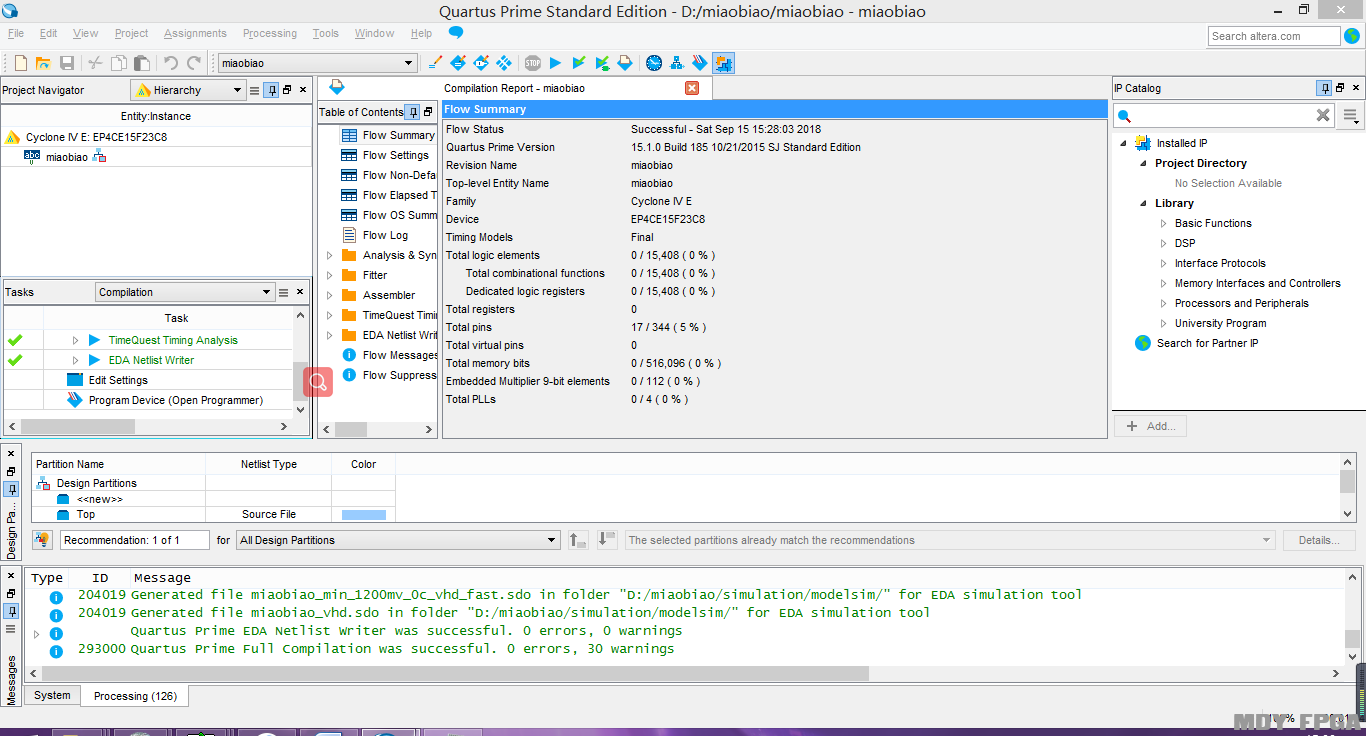Open Edit Settings in Tasks pane

(118, 380)
